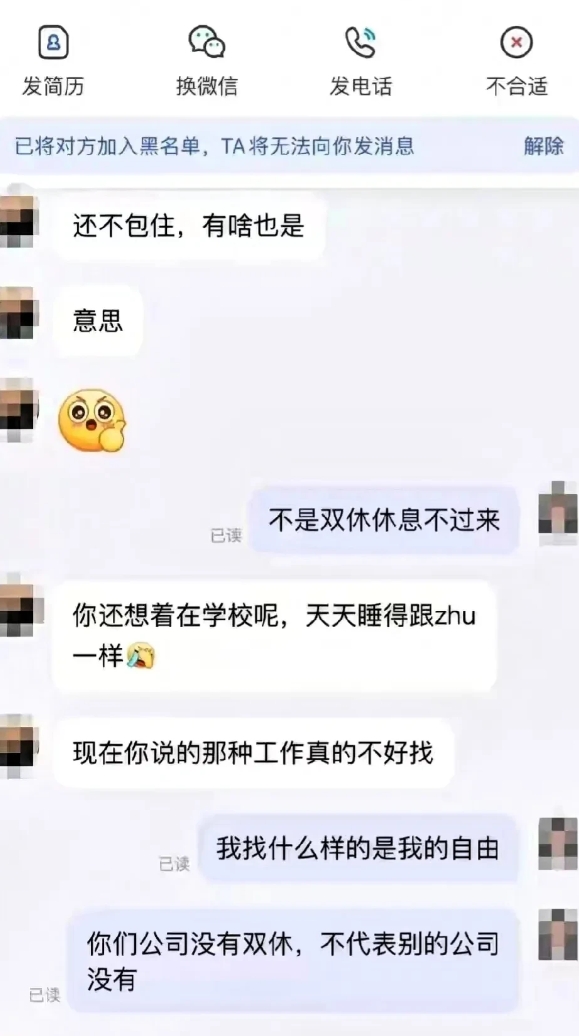Select the 还不包住，有啥也是 message bubble

[x=189, y=227]
